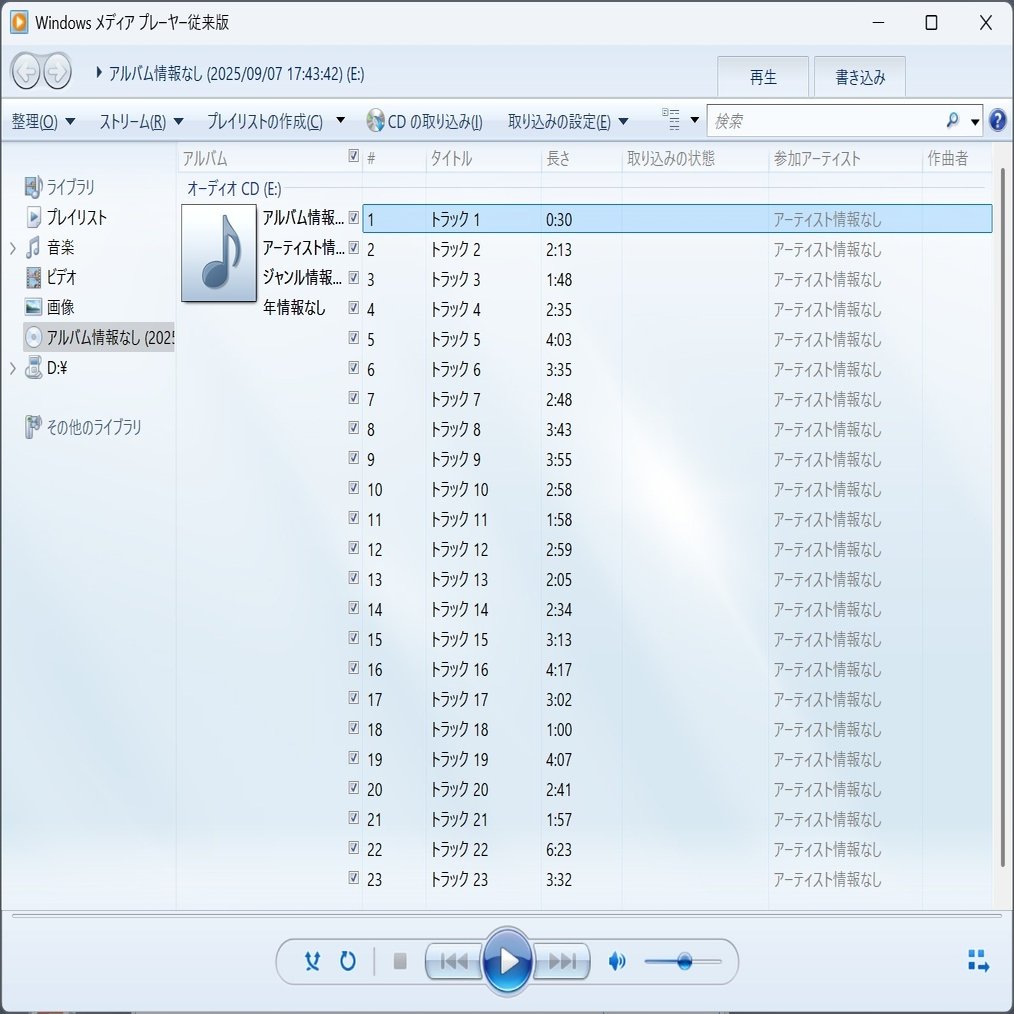1014x1014 pixels.
Task: Uncheck the checkbox for トラック 2
Action: [x=354, y=247]
